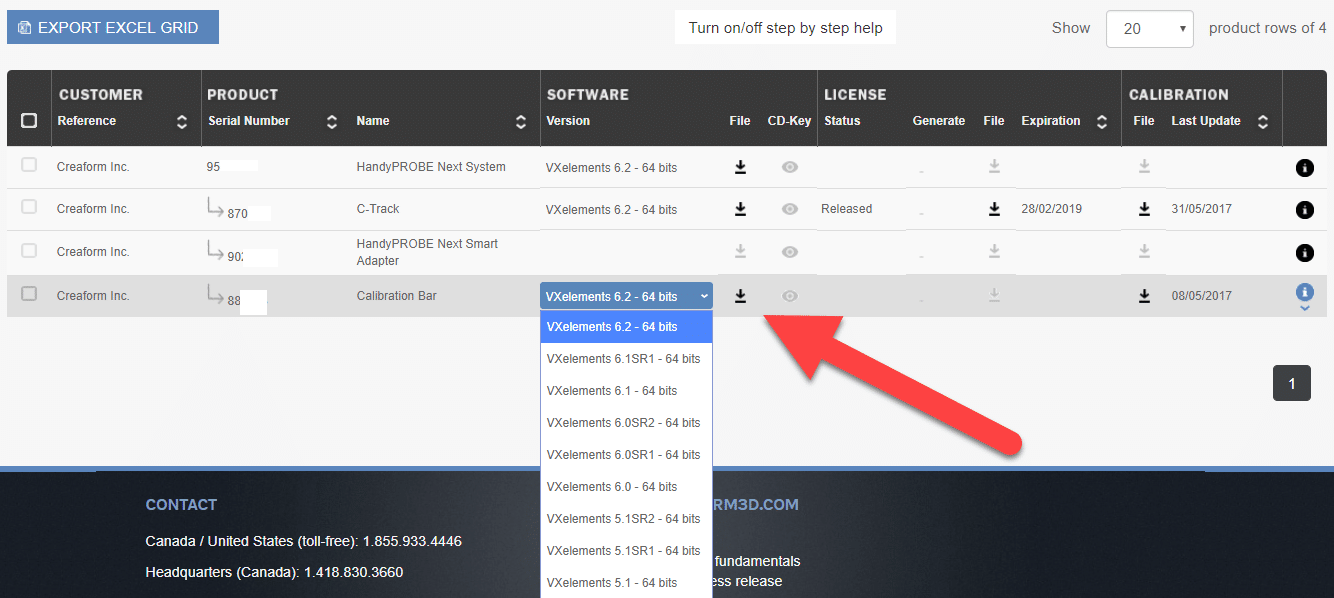
Task: Click the CONTACT heading in the footer
Action: pyautogui.click(x=181, y=505)
